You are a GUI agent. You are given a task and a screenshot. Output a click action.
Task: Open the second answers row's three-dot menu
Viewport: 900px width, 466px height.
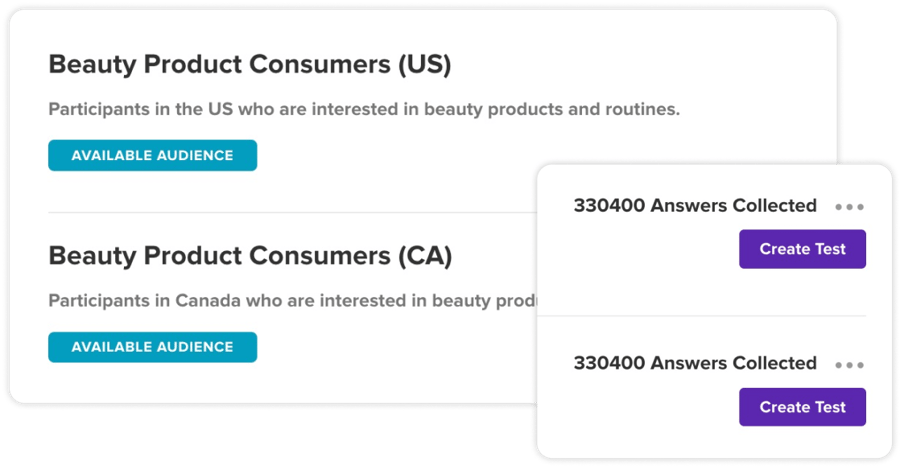point(849,365)
